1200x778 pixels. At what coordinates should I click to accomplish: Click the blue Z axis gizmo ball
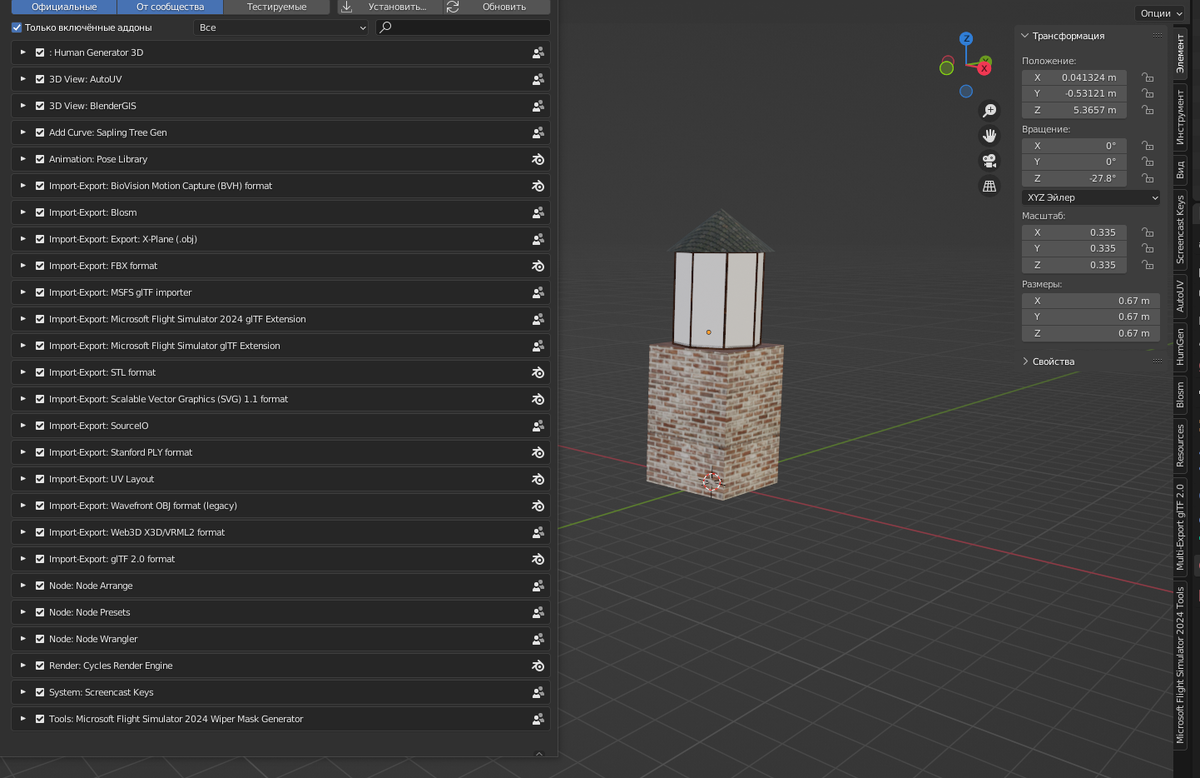click(x=966, y=39)
